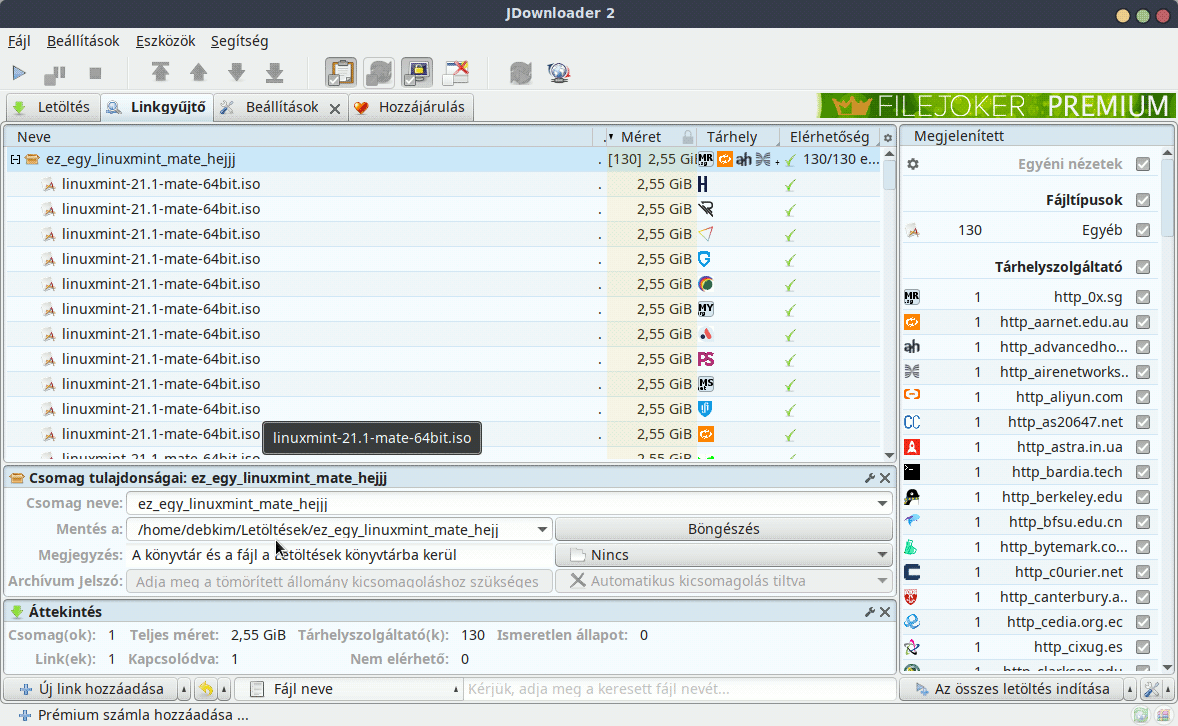Toggle Tárhelyszolgáltató checkbox
Viewport: 1178px width, 726px height.
pos(1143,267)
